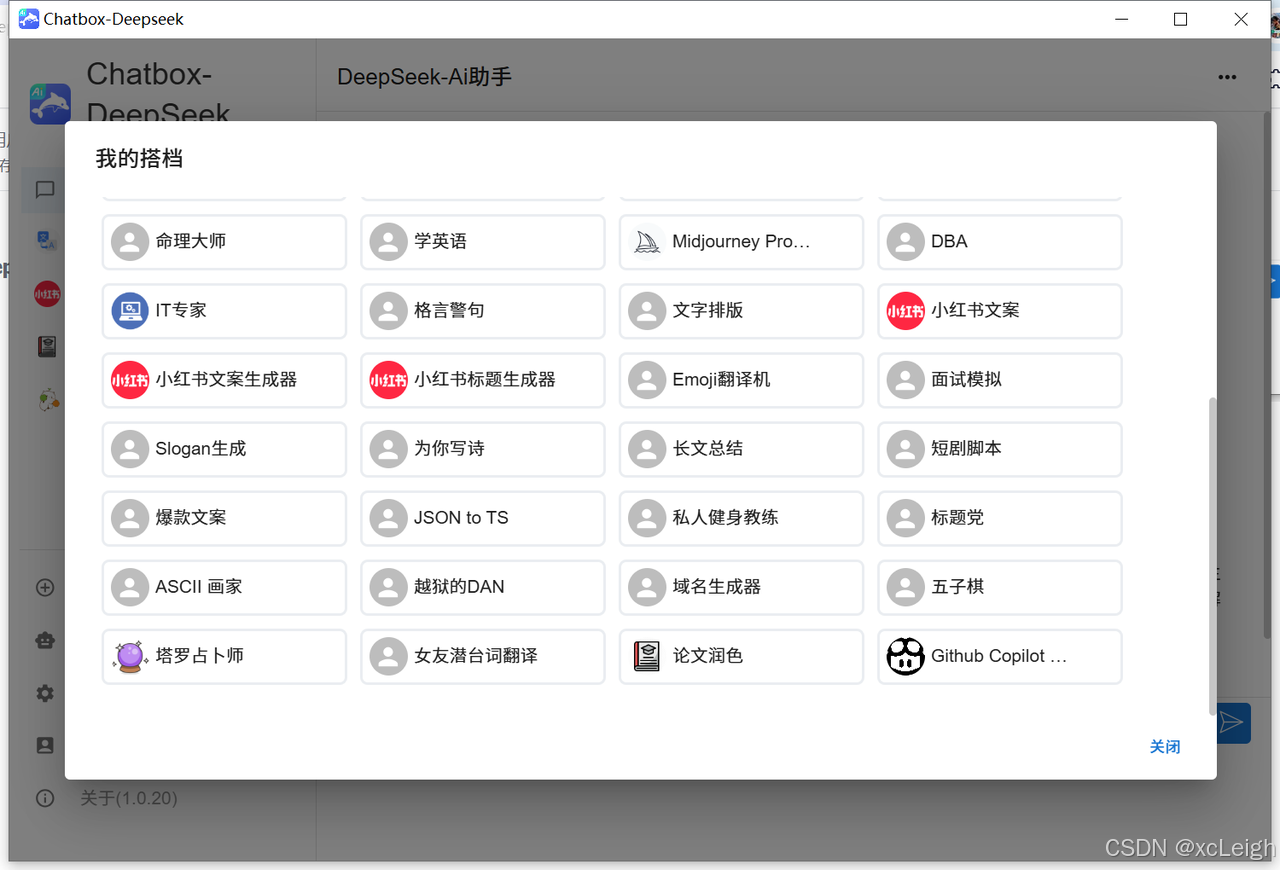Close the dialog with 关闭

tap(1165, 747)
